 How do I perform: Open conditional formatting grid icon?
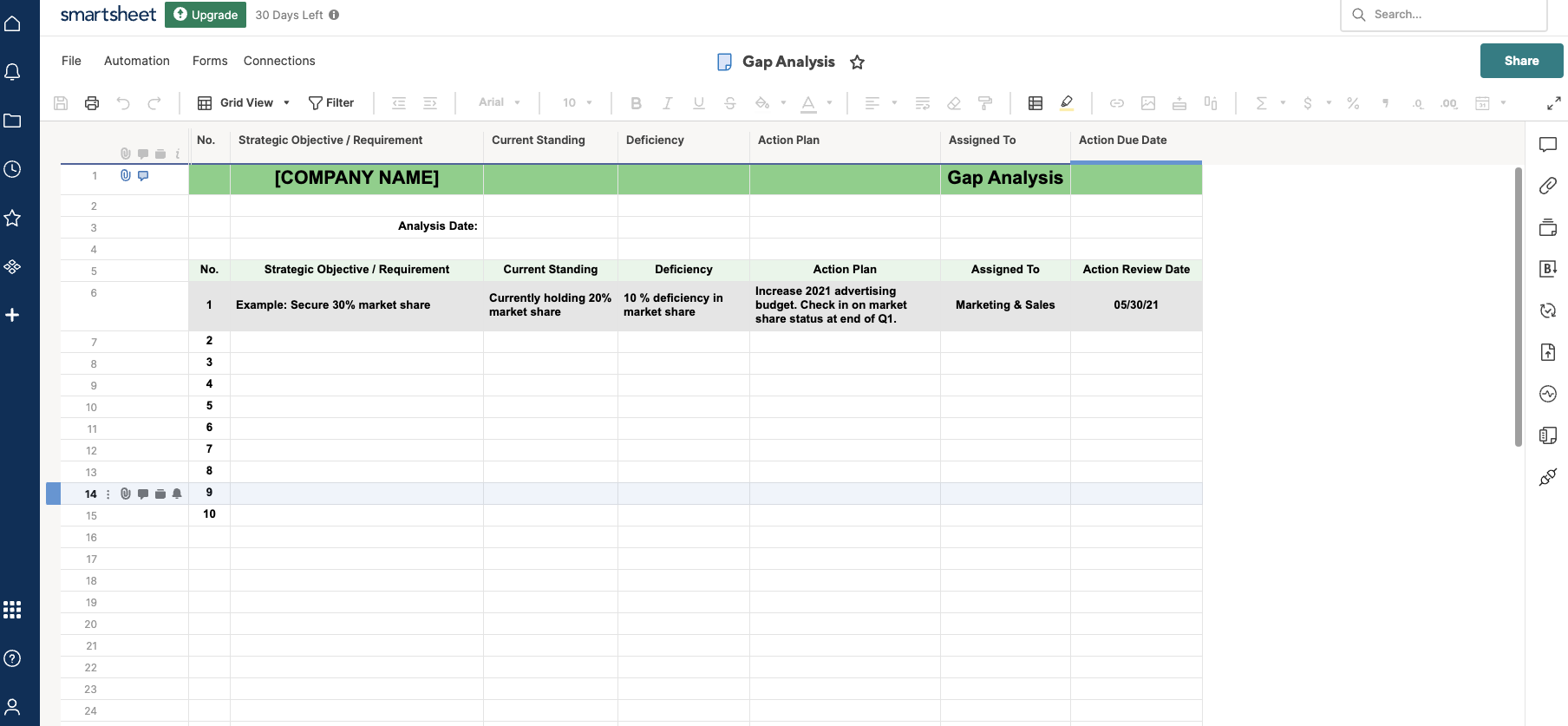click(1036, 103)
